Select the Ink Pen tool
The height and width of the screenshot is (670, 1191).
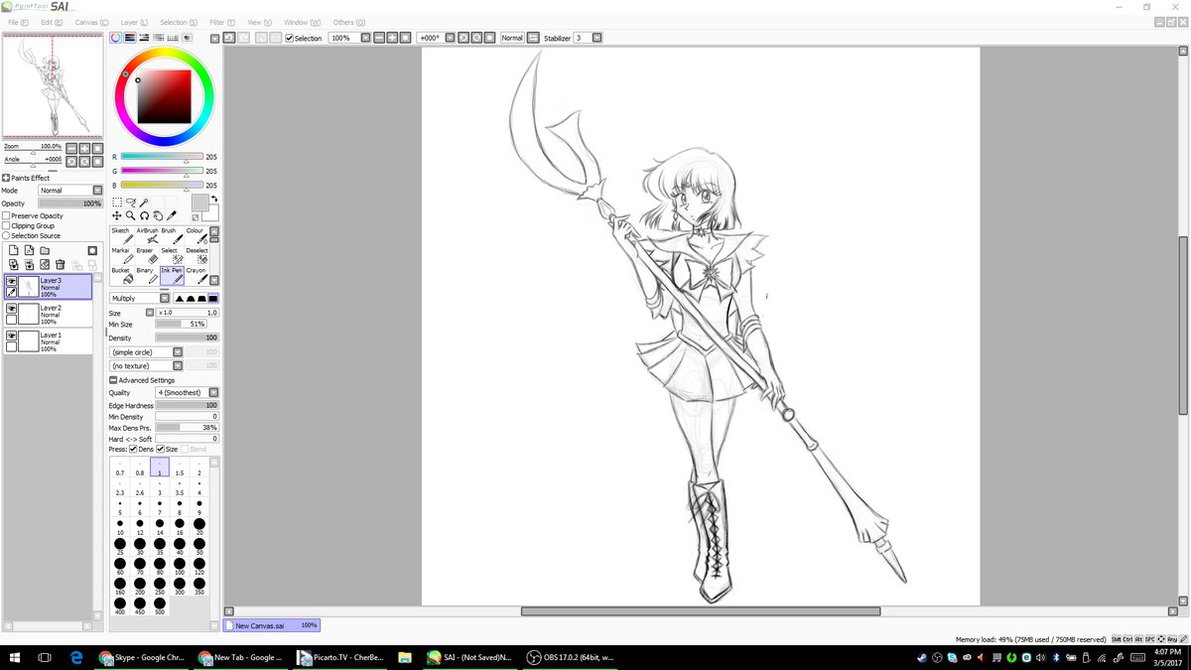click(172, 275)
